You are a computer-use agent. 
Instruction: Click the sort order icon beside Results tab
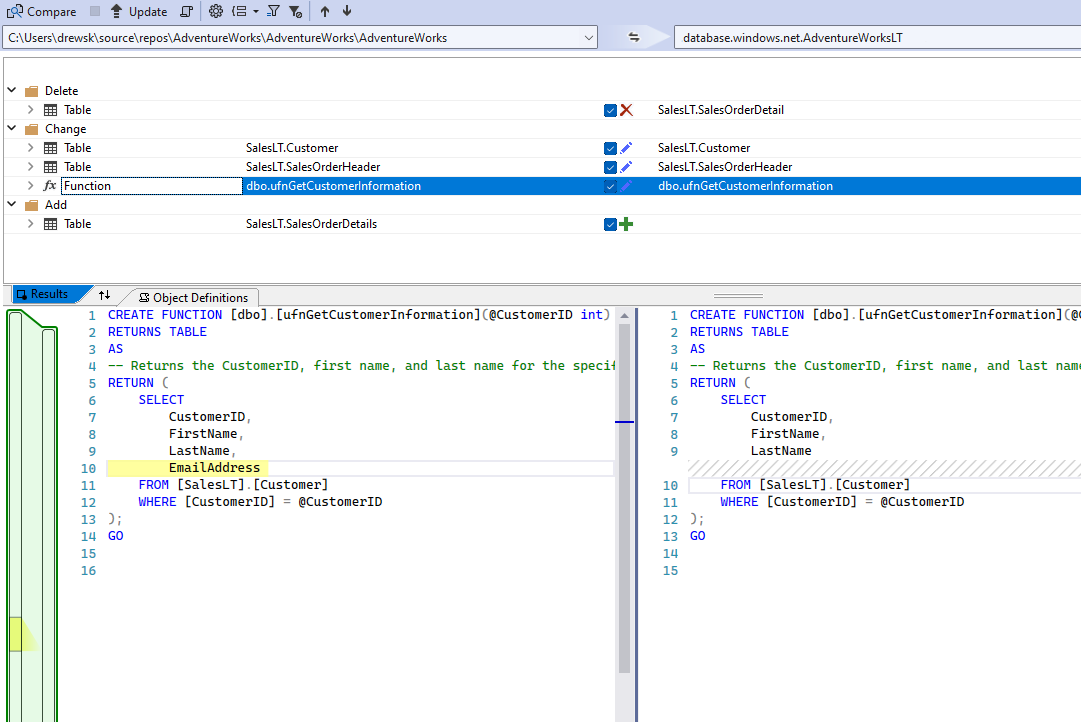tap(104, 295)
